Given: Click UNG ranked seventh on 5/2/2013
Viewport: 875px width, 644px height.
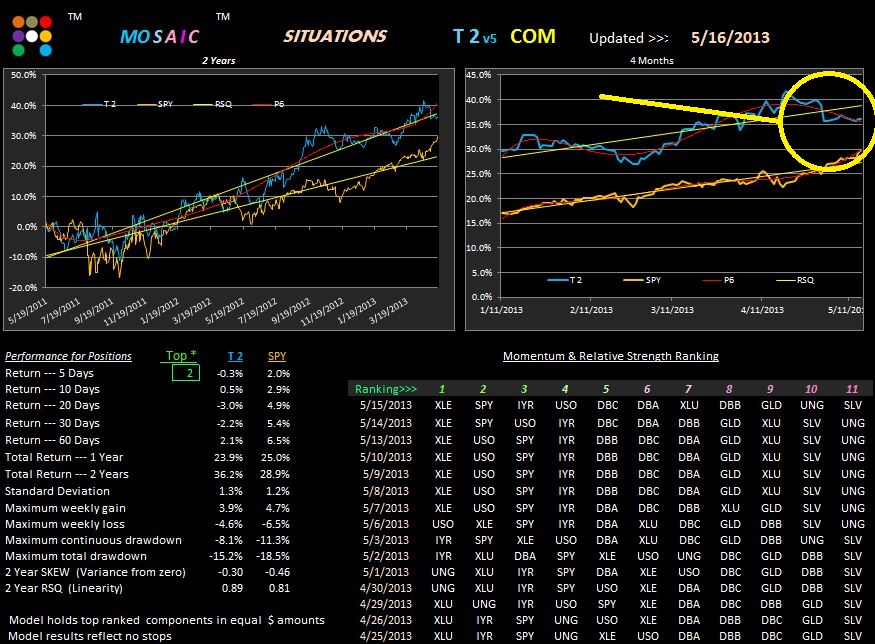Looking at the screenshot, I should tap(689, 556).
